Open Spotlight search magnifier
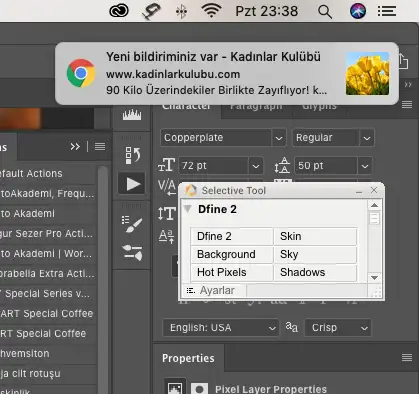The height and width of the screenshot is (394, 419). pos(325,12)
